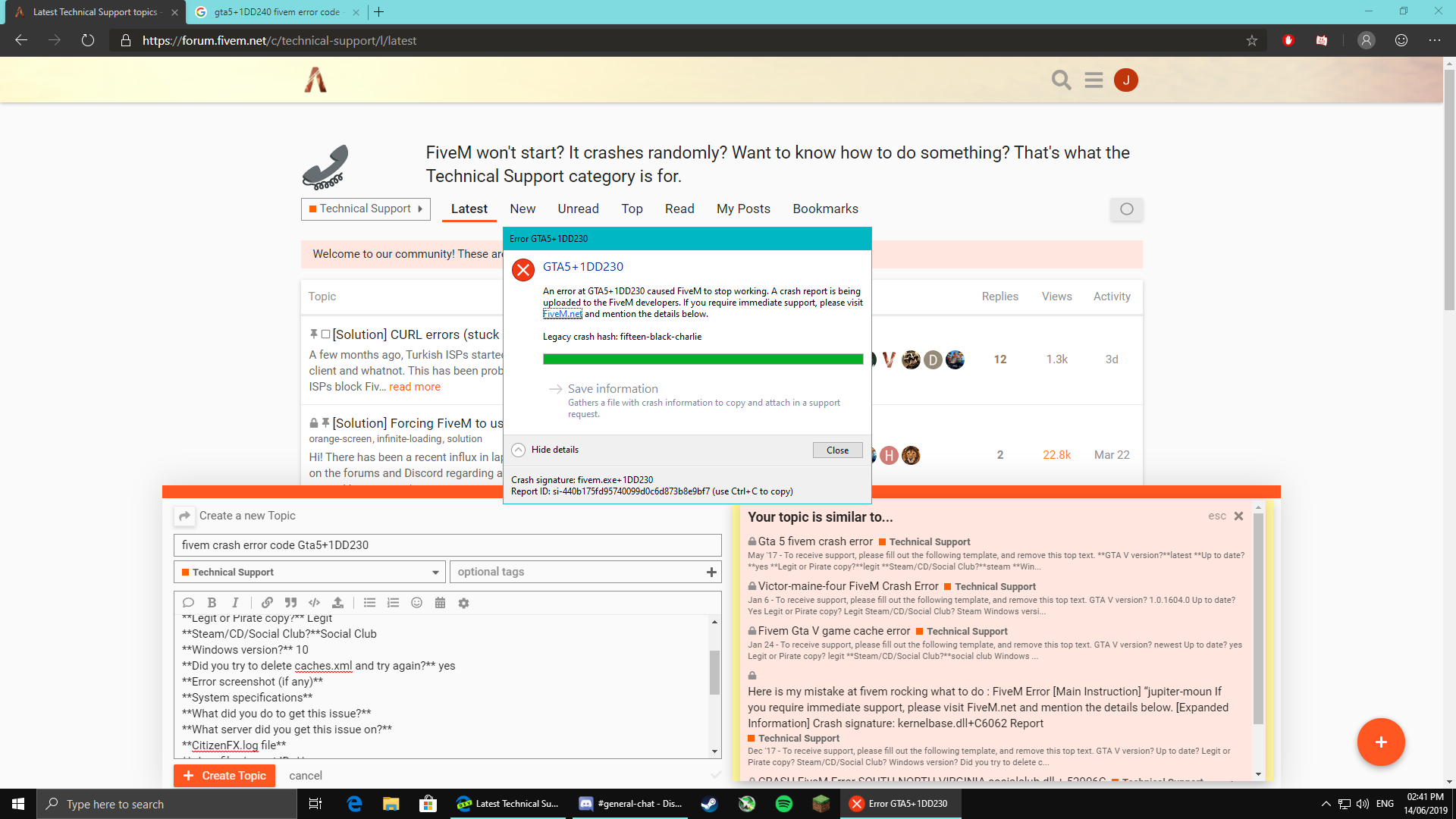Switch to the Unread tab
The height and width of the screenshot is (819, 1456).
coord(578,209)
